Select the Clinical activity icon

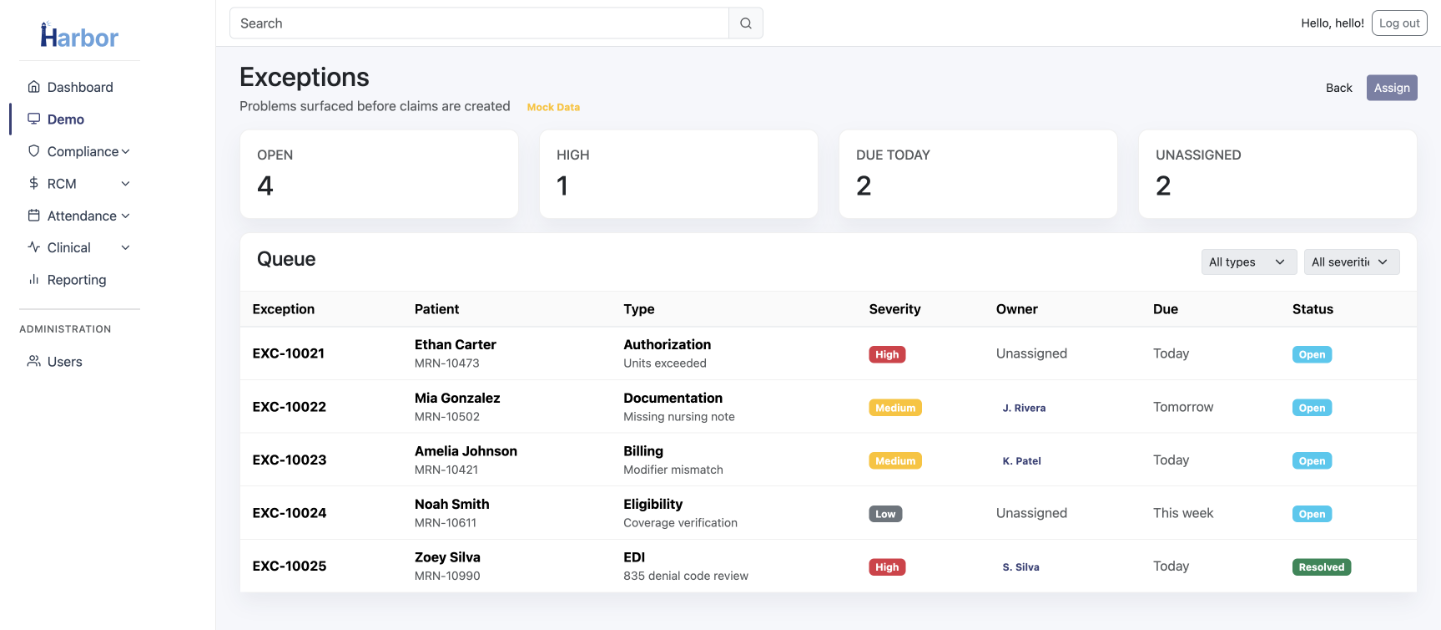tap(35, 247)
